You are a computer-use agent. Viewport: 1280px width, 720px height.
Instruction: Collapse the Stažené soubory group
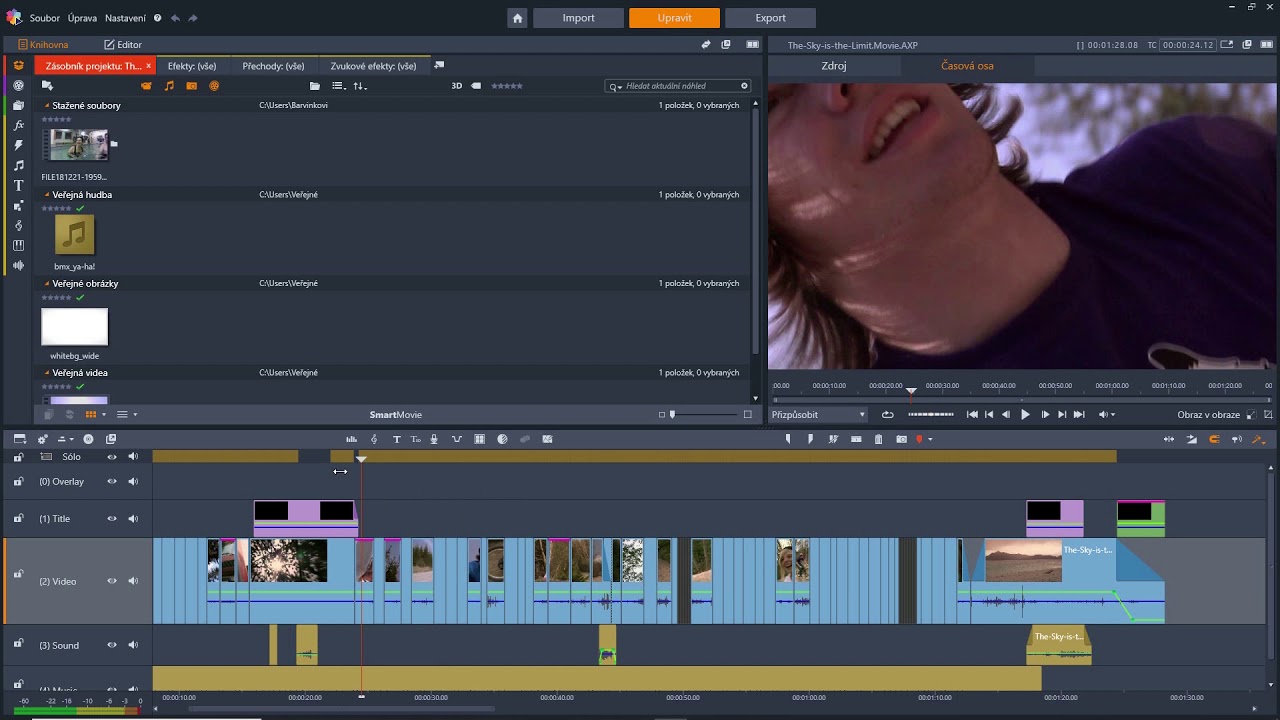click(x=47, y=105)
